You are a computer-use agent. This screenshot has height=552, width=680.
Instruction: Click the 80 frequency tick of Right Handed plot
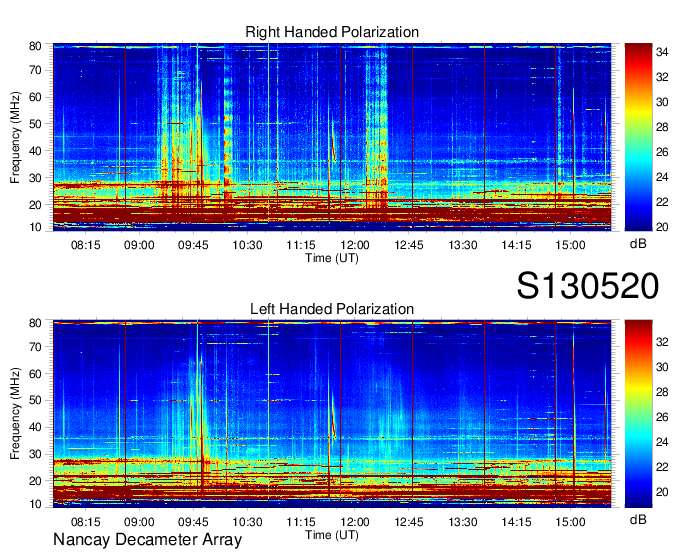35,46
